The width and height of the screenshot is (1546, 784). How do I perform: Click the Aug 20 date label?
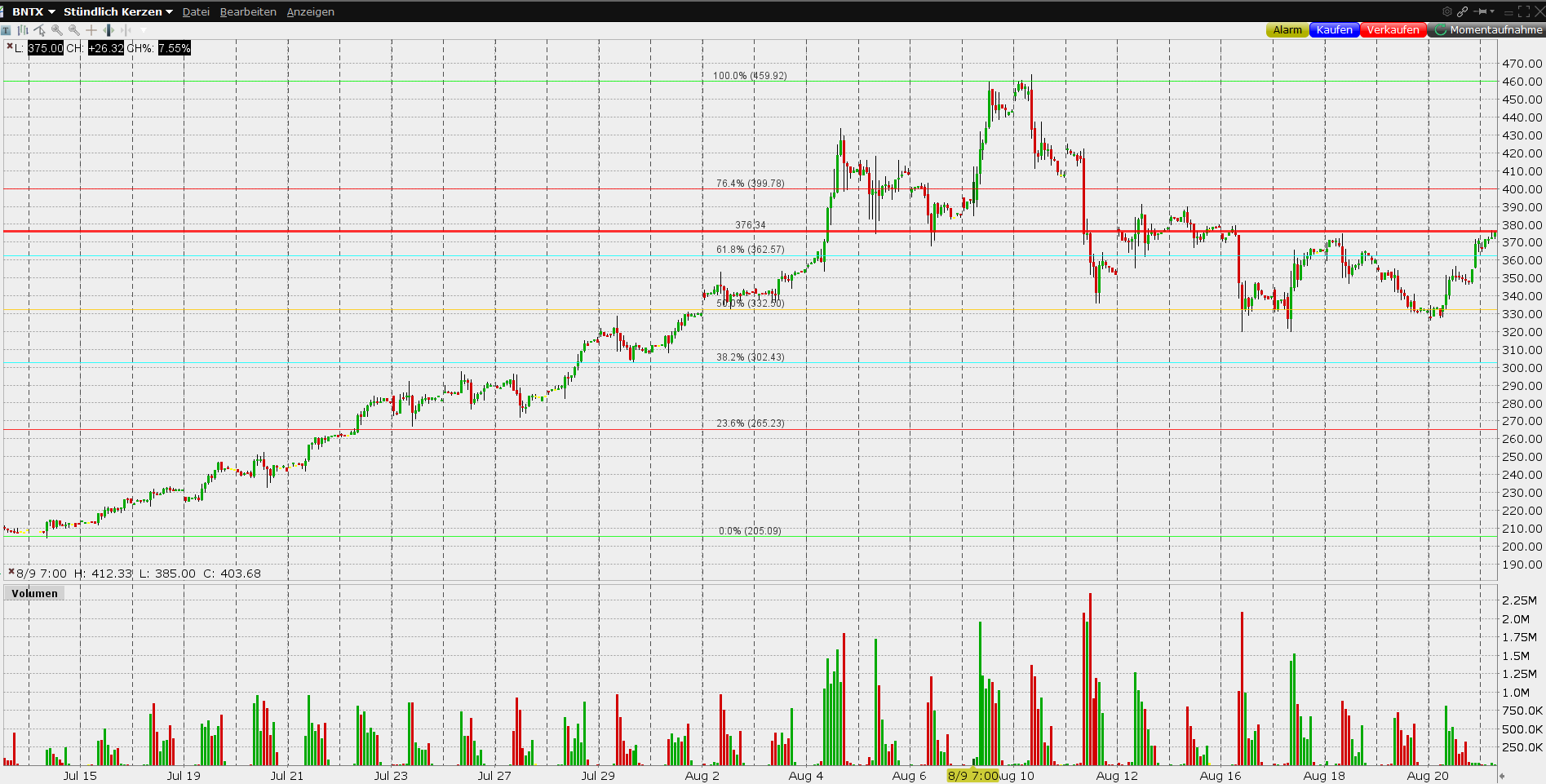pos(1428,776)
